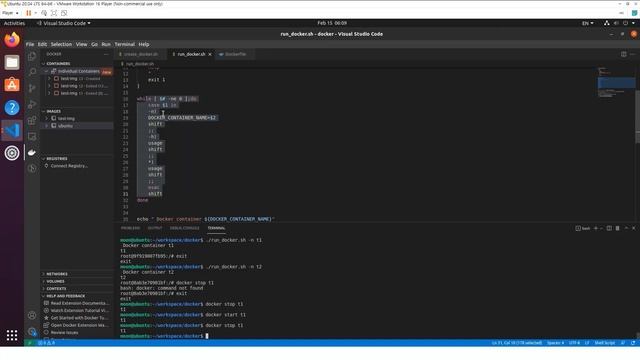
Task: Open the VMware Player dropdown menu
Action: 10,13
